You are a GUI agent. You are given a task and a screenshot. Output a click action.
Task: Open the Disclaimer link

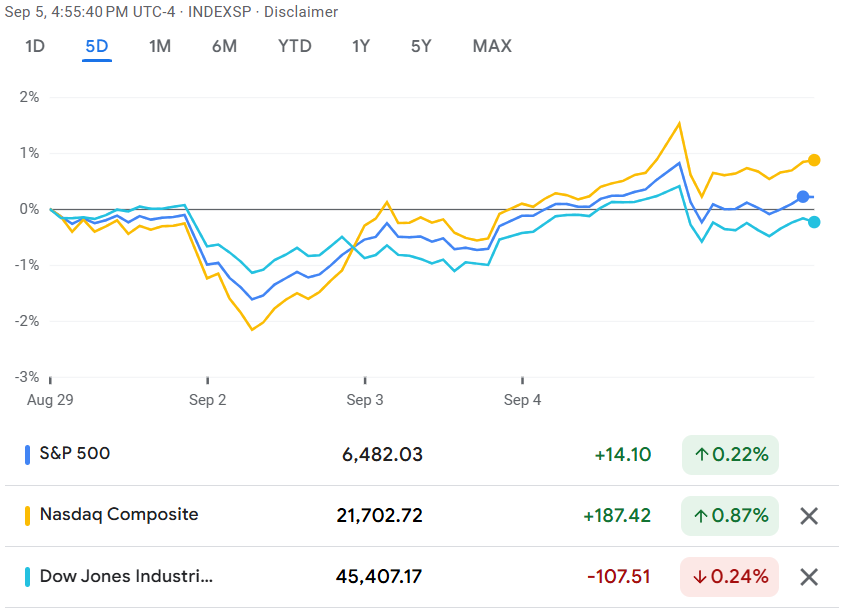click(301, 12)
